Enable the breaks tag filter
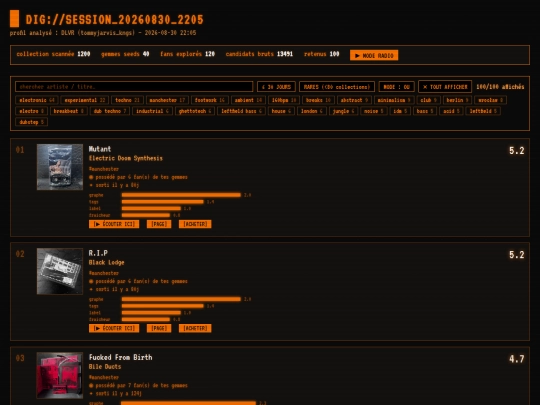Viewport: 540px width, 405px height. 318,100
